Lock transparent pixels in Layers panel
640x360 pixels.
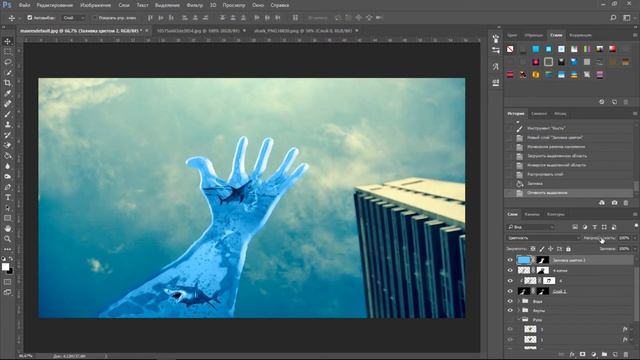(x=533, y=249)
